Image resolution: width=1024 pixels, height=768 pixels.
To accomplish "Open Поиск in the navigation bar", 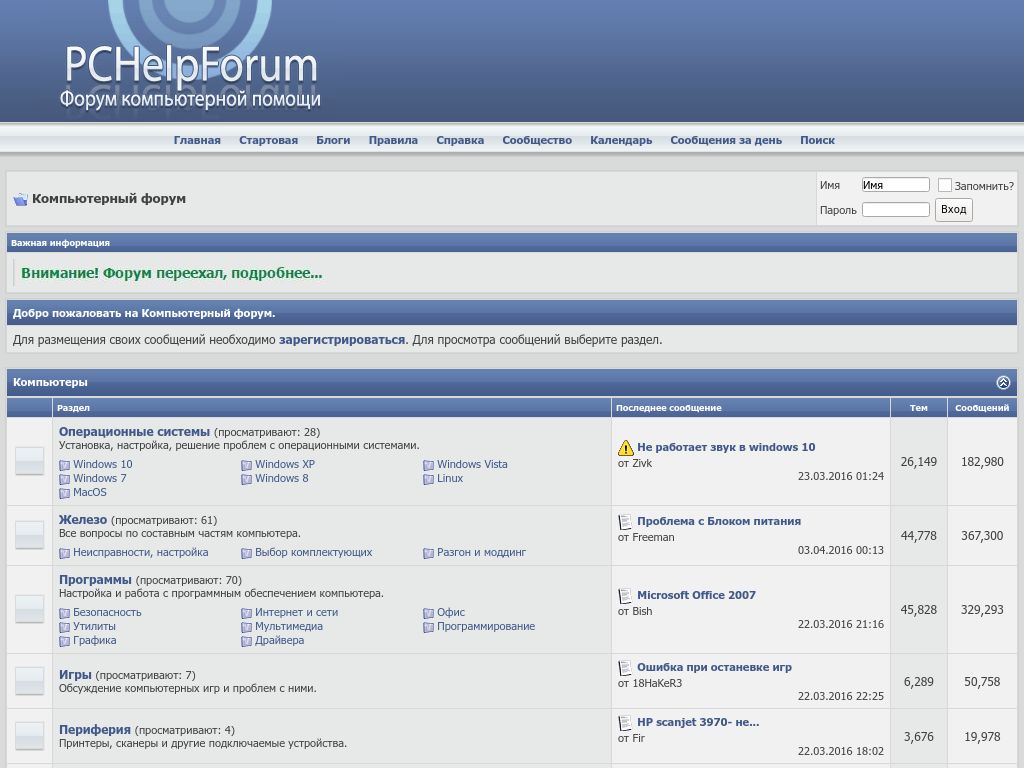I will tap(818, 140).
